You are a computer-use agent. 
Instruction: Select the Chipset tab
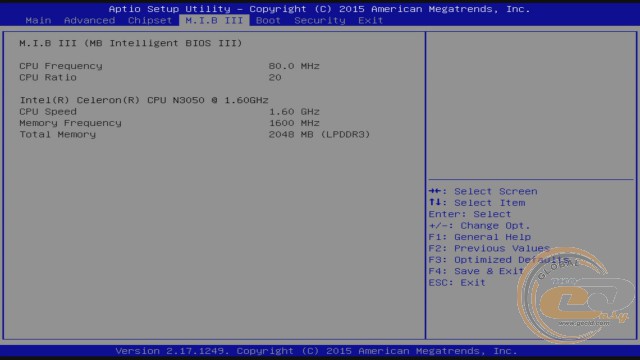tap(150, 20)
